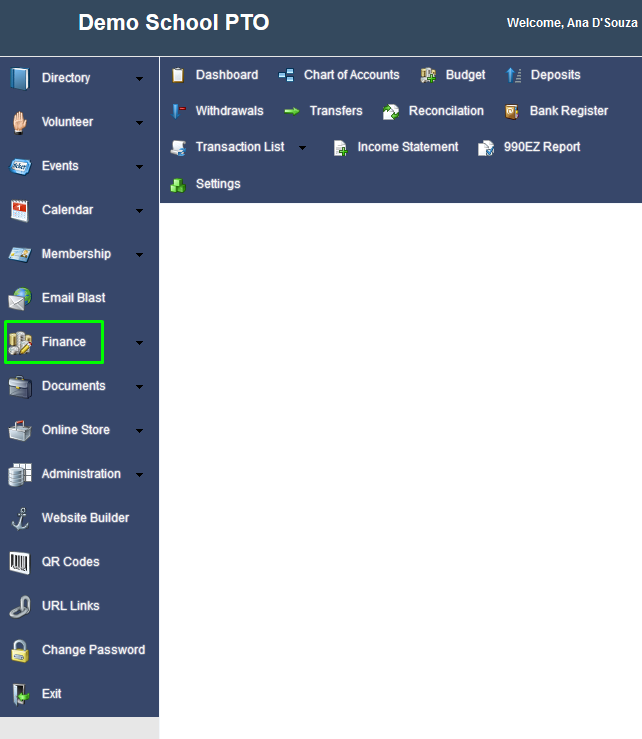Open Finance Settings
Screen dimensions: 642x739
218,184
